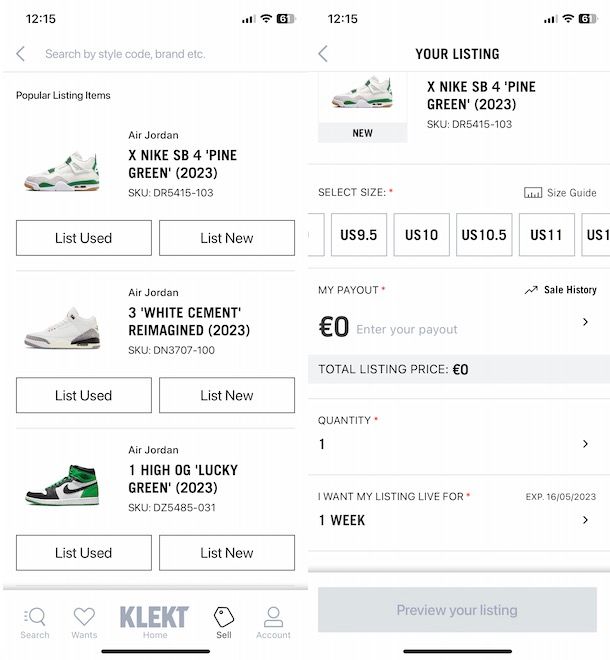Screen dimensions: 610x660
Task: View Sale History chart link
Action: 560,290
